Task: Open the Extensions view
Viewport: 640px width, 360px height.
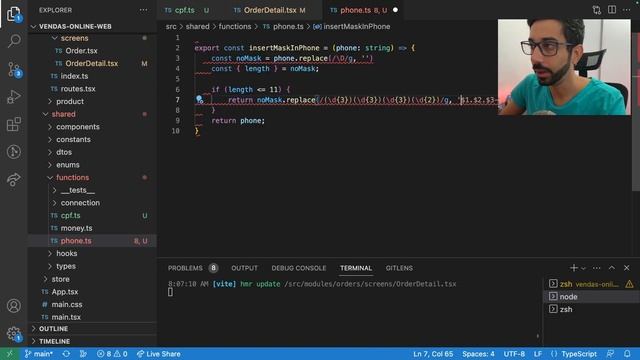Action: (x=14, y=124)
